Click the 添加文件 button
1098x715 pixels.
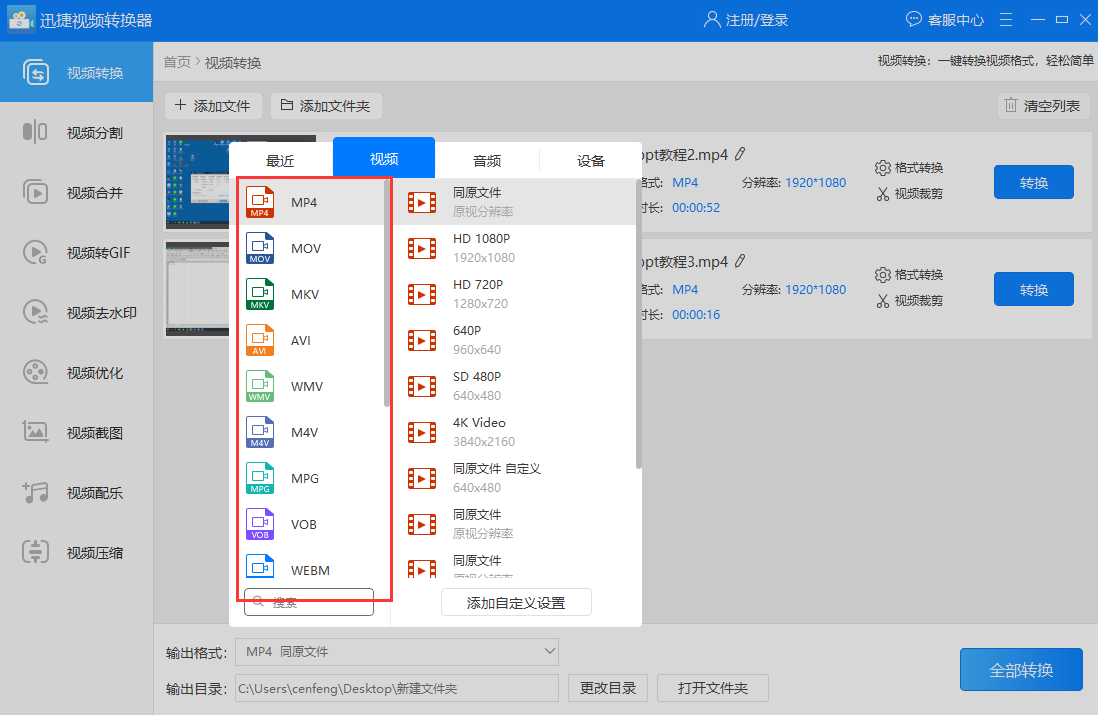(x=213, y=106)
